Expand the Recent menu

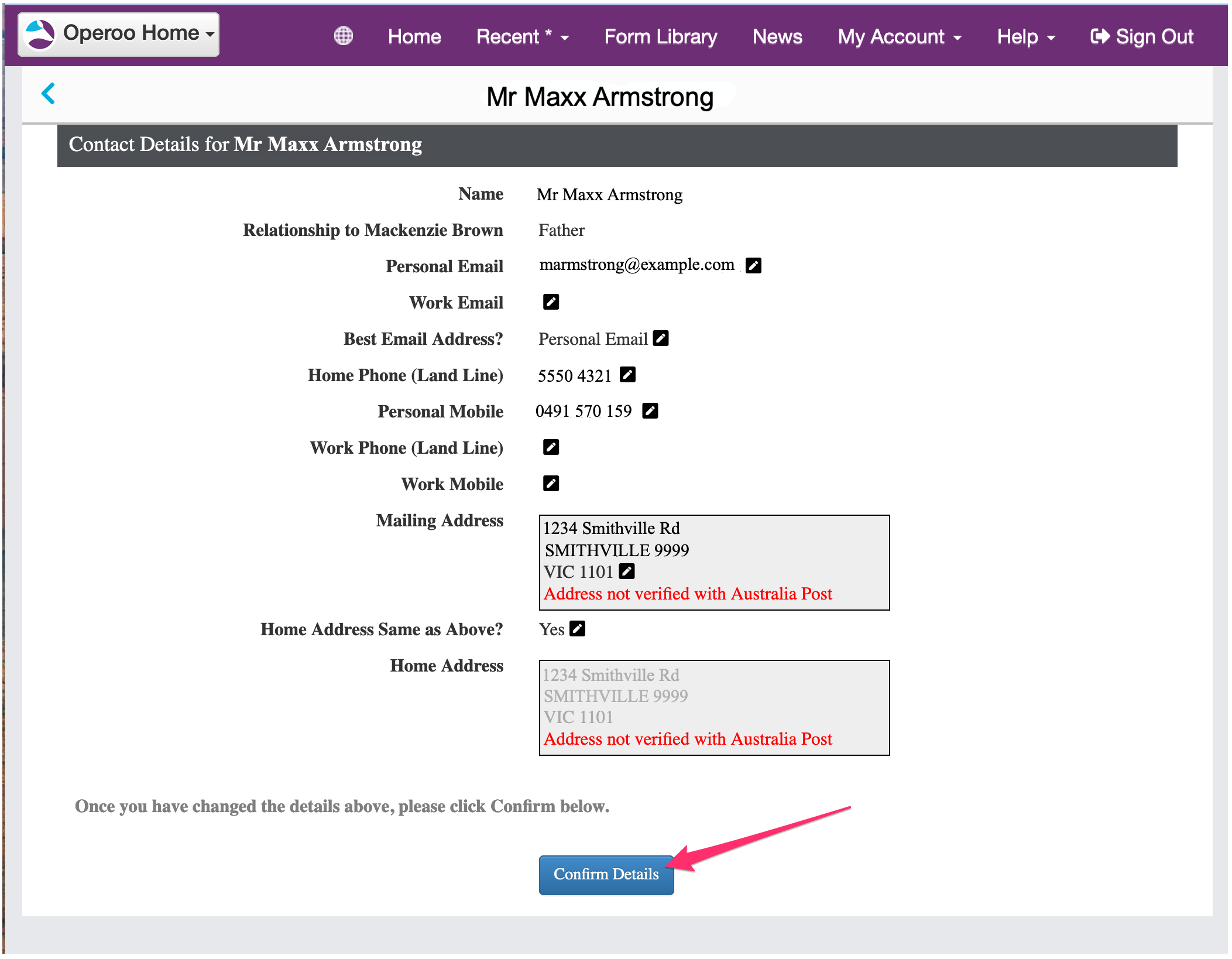[522, 37]
